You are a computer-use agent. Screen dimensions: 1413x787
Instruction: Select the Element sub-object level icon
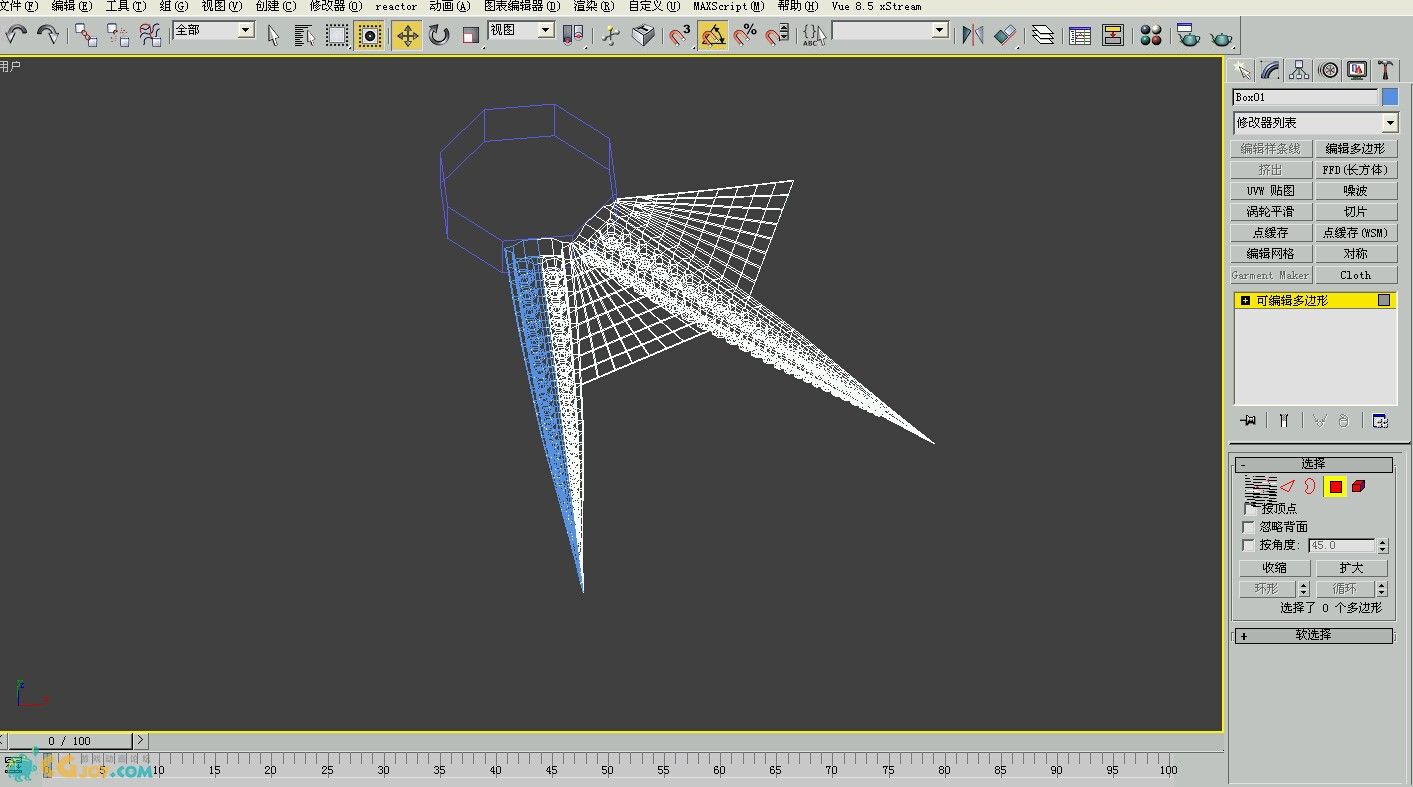click(x=1358, y=486)
